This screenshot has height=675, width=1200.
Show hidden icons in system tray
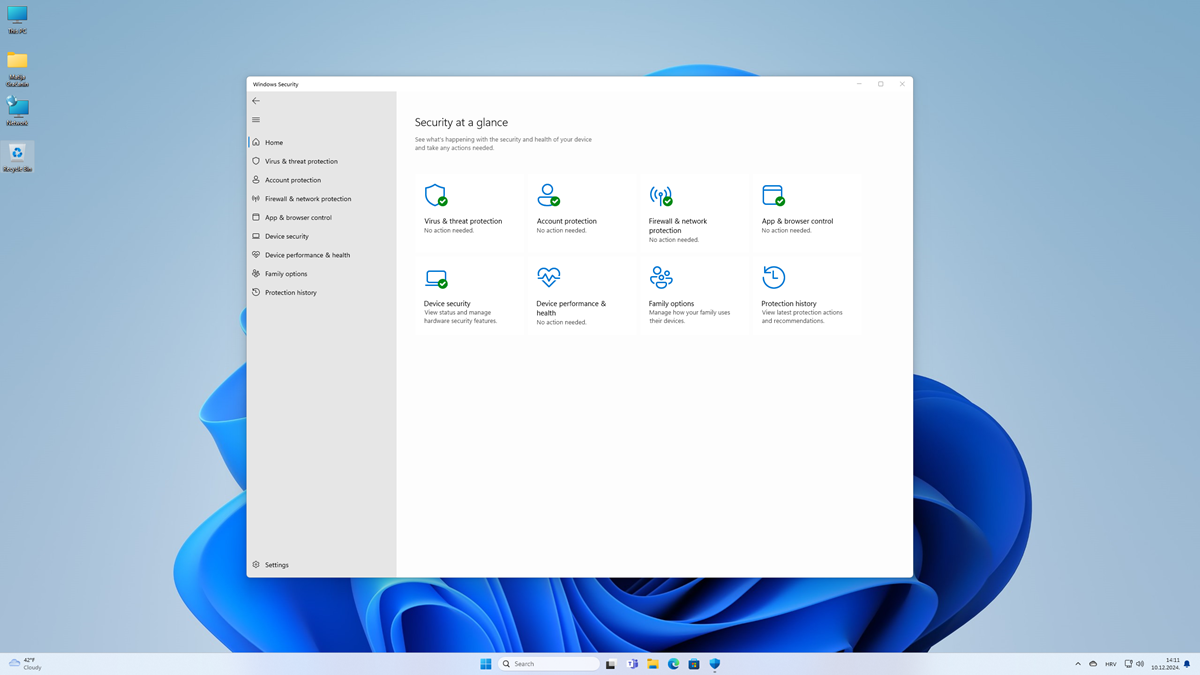point(1078,664)
